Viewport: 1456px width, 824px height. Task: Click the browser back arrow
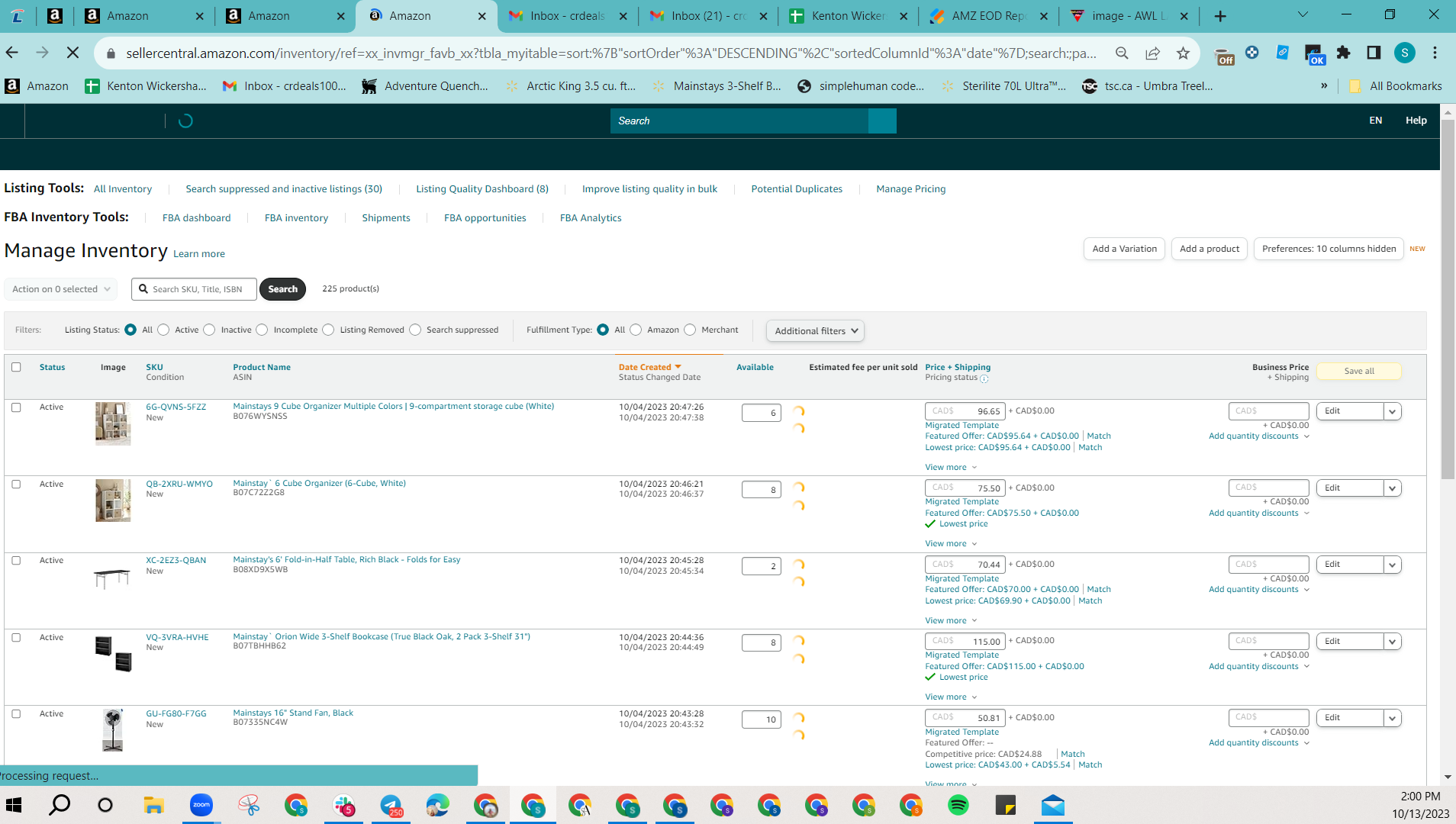tap(12, 53)
